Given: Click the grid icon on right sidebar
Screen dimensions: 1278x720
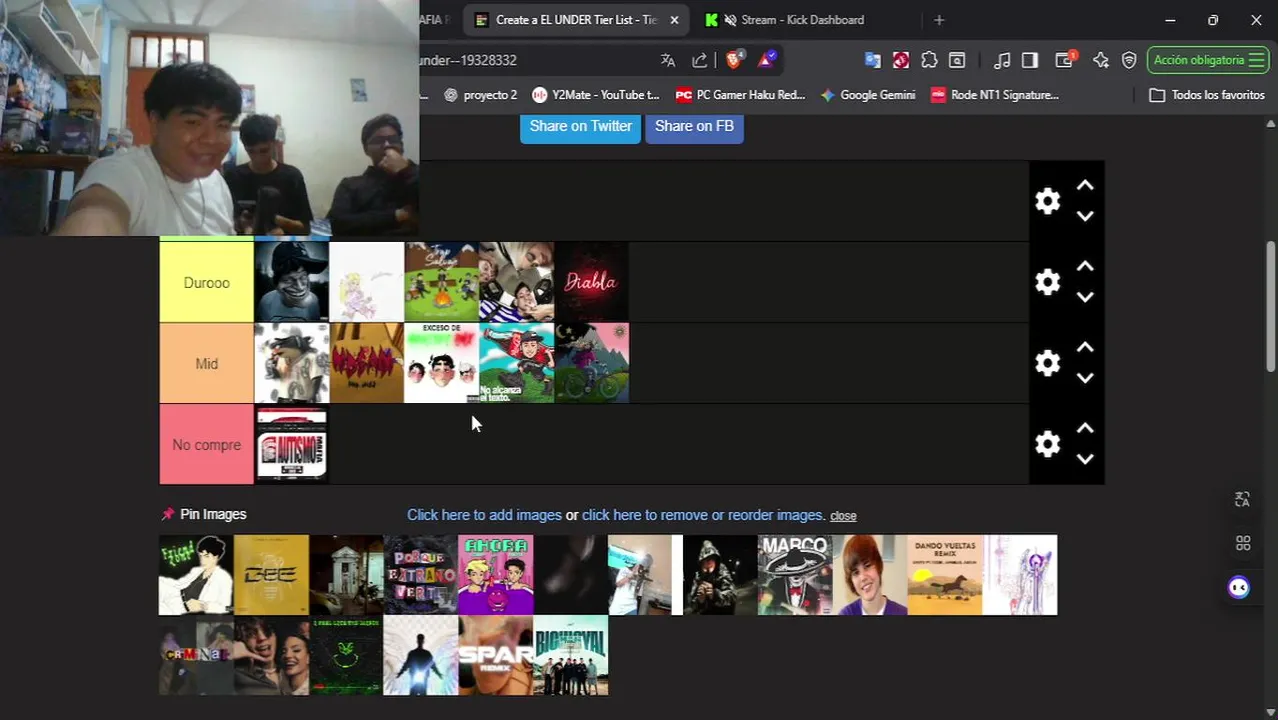Looking at the screenshot, I should [x=1242, y=543].
